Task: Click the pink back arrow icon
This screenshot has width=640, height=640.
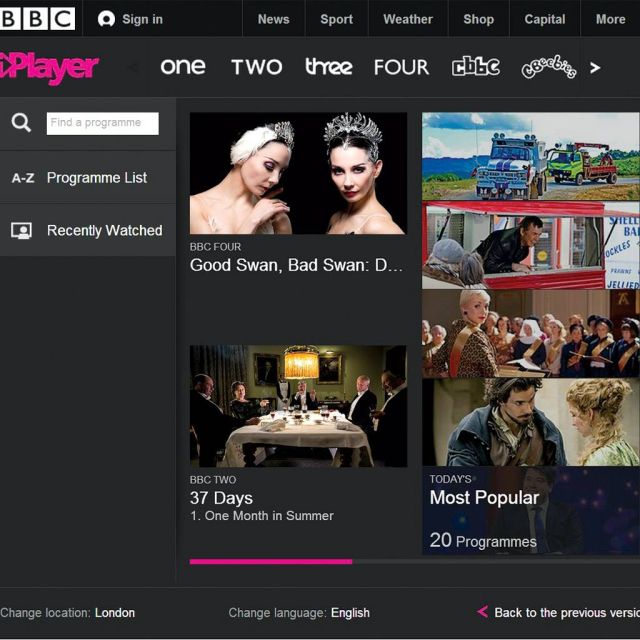Action: 482,611
